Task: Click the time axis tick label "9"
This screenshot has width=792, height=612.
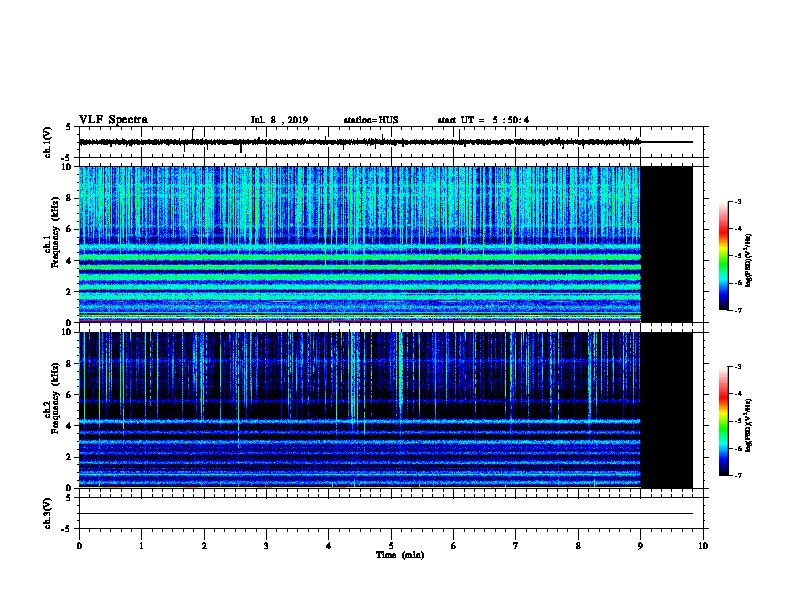Action: pos(640,545)
